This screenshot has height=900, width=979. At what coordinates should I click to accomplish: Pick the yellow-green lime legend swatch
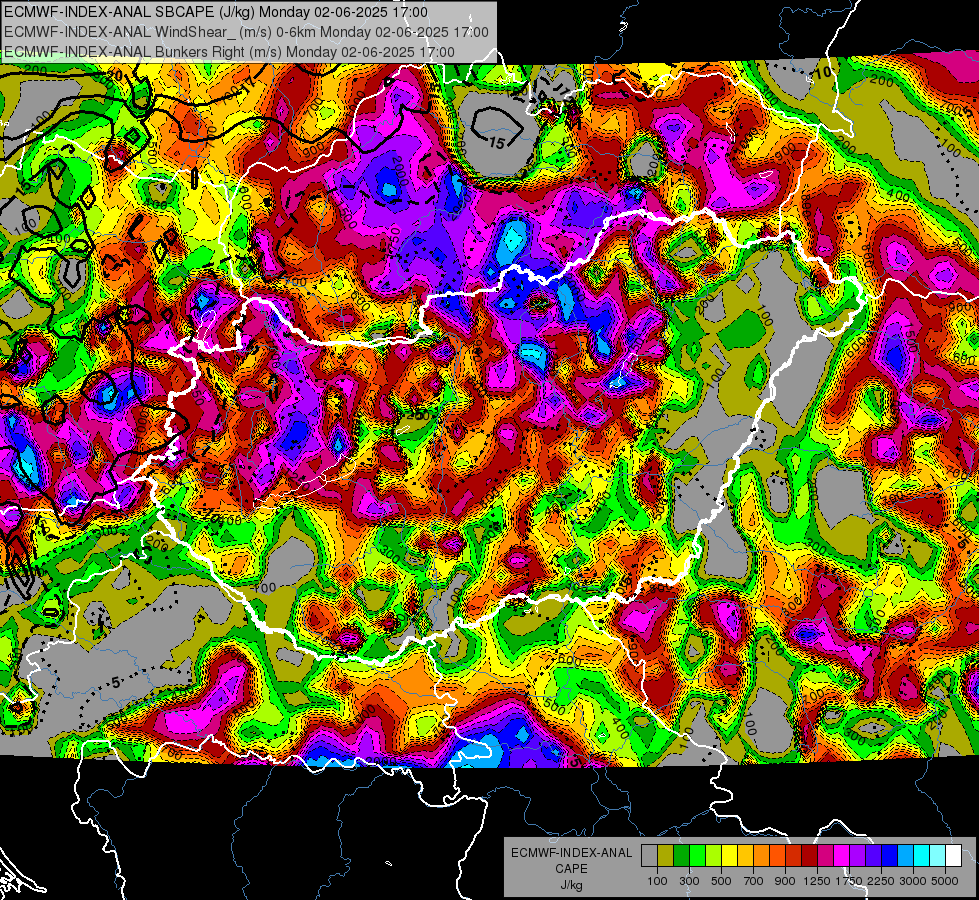[714, 855]
